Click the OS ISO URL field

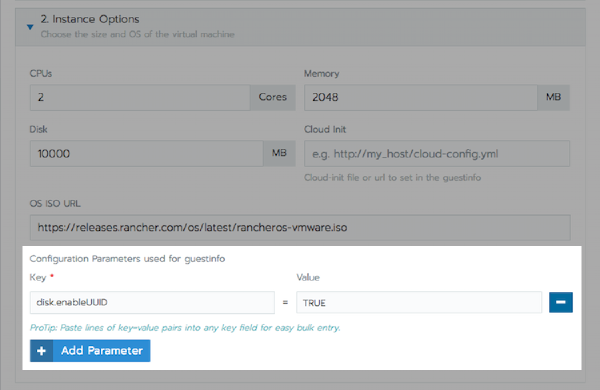300,228
